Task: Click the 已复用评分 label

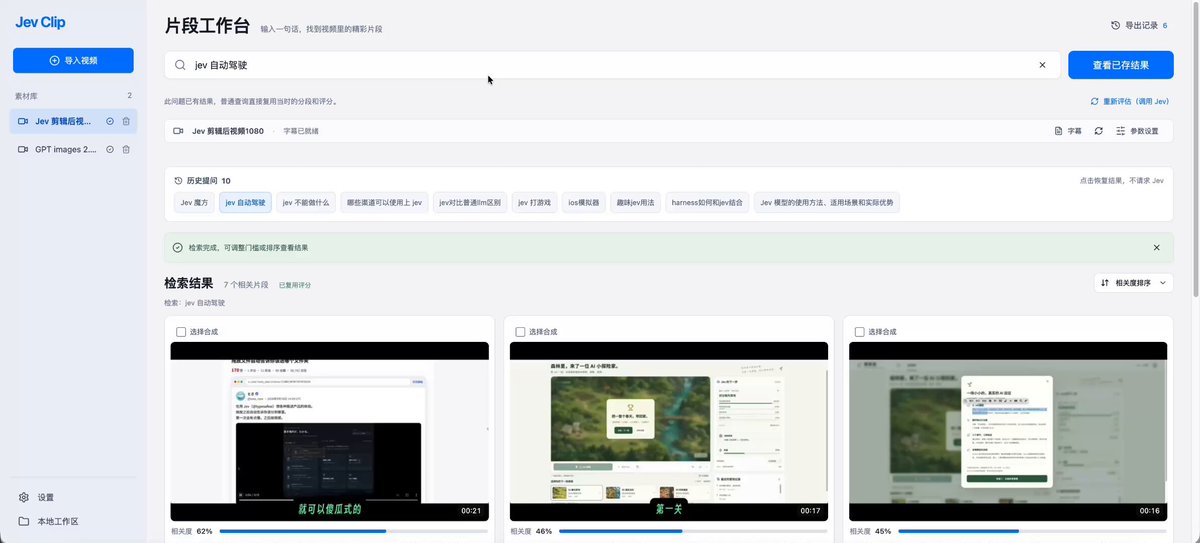Action: click(295, 285)
